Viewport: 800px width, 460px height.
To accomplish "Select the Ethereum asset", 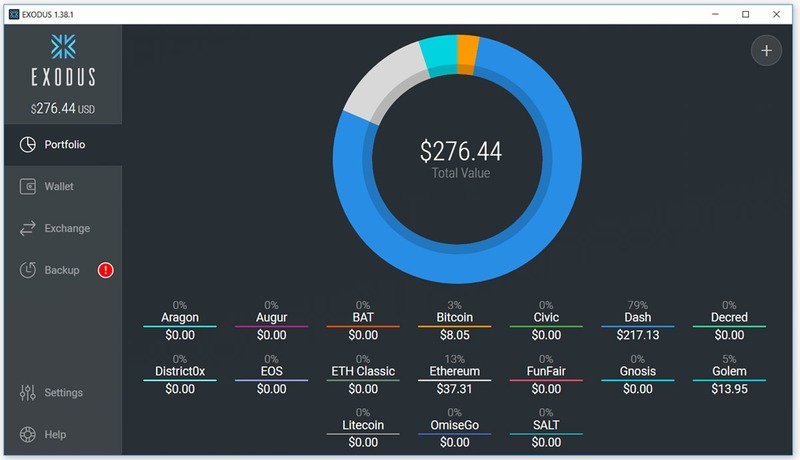I will click(455, 374).
